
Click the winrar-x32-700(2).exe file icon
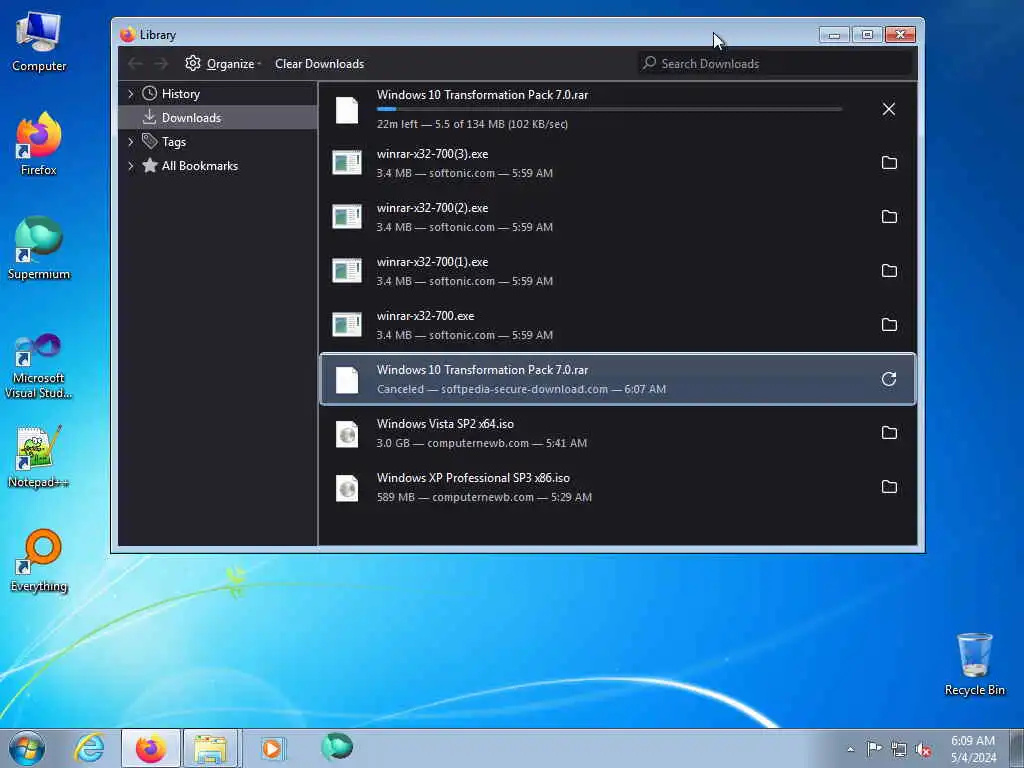click(x=347, y=217)
